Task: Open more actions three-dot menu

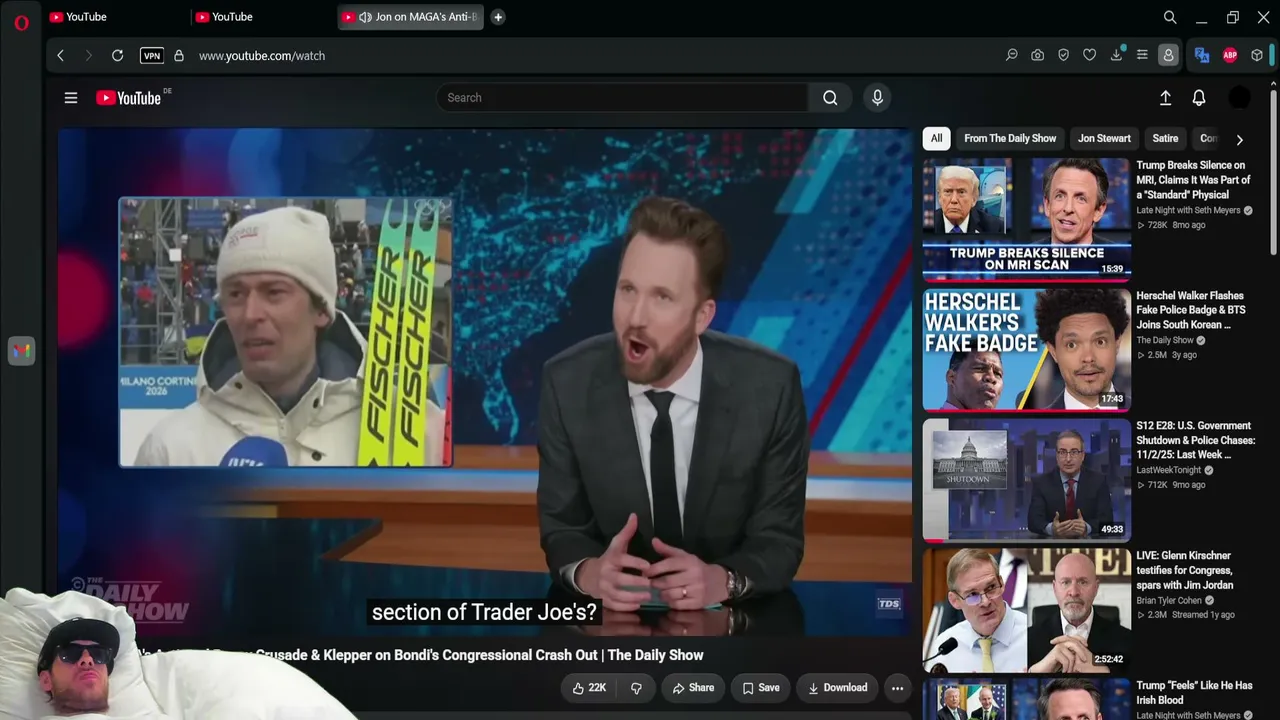Action: click(x=897, y=688)
